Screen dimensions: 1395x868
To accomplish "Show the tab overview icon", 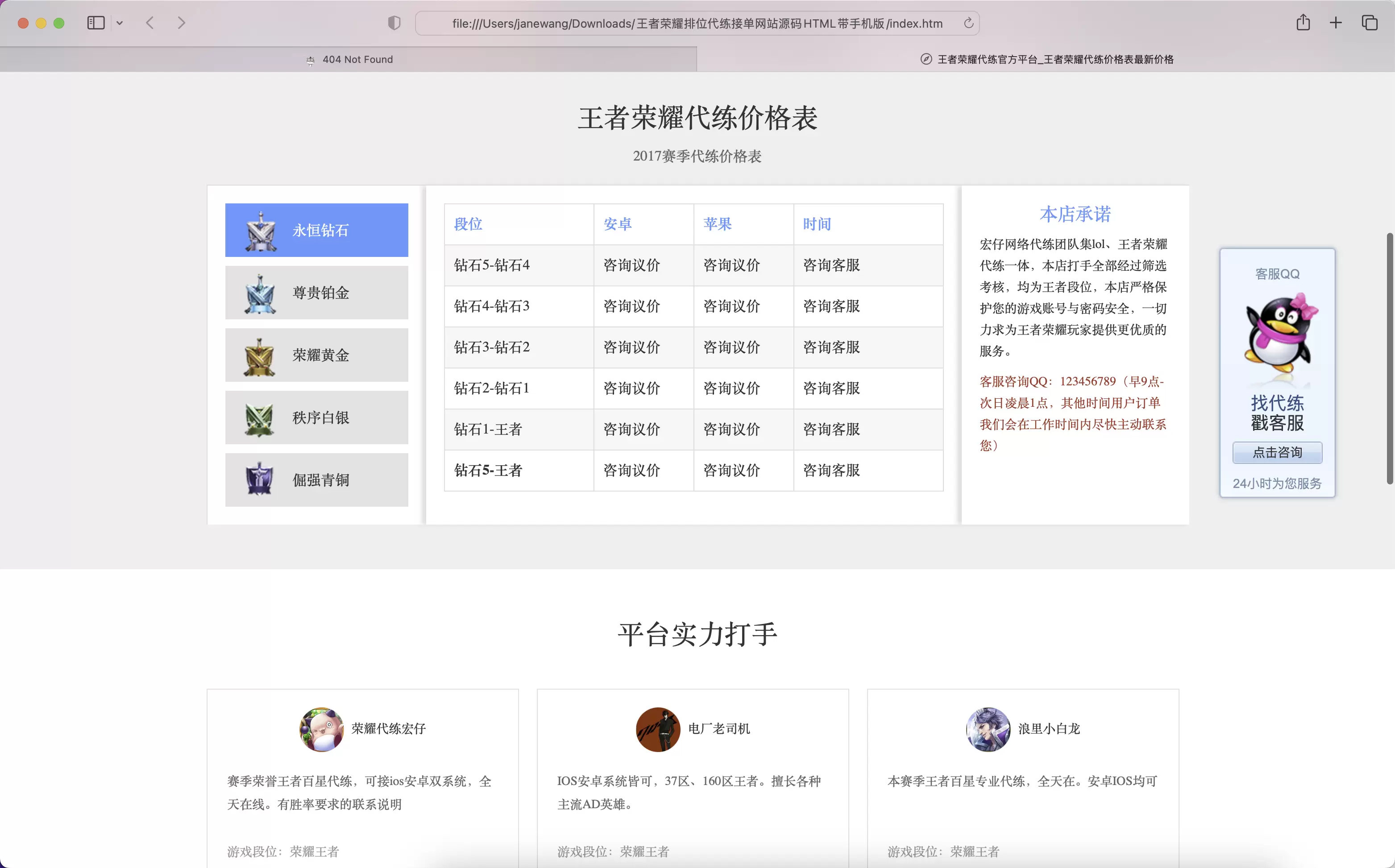I will [1369, 23].
